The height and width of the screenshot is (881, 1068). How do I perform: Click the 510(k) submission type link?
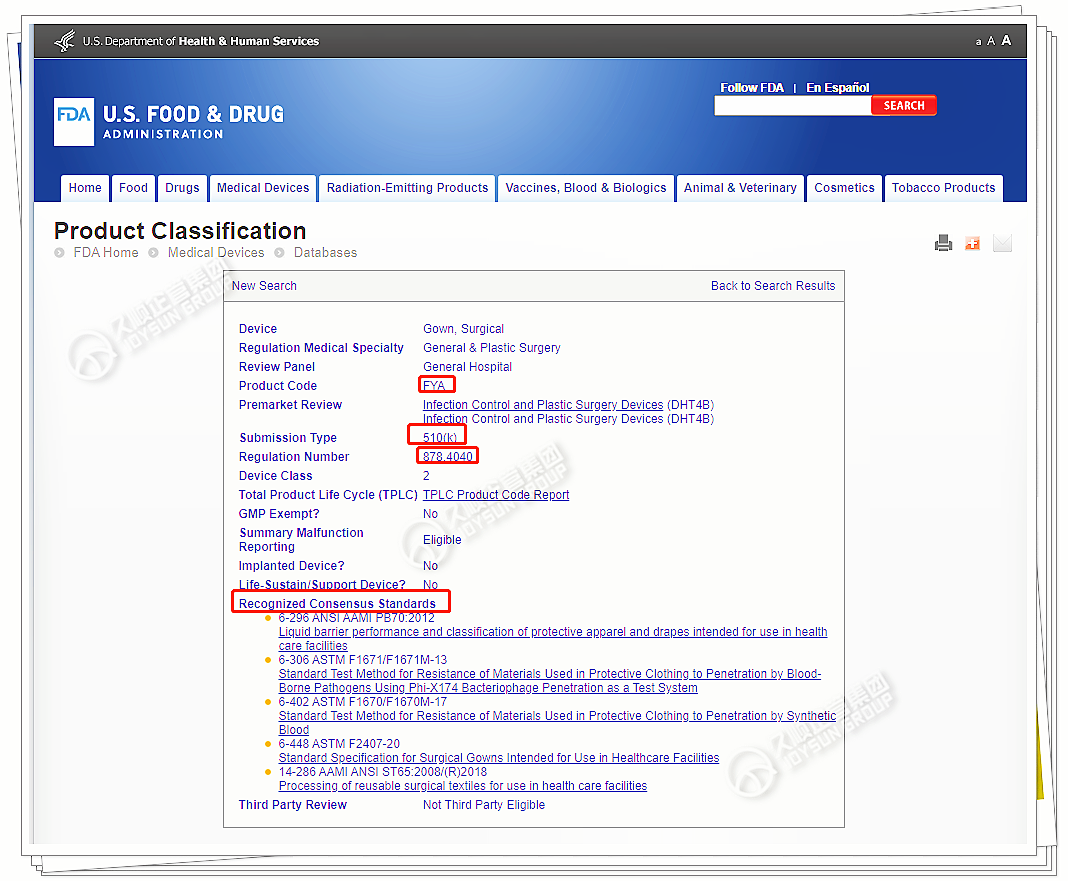[x=440, y=437]
